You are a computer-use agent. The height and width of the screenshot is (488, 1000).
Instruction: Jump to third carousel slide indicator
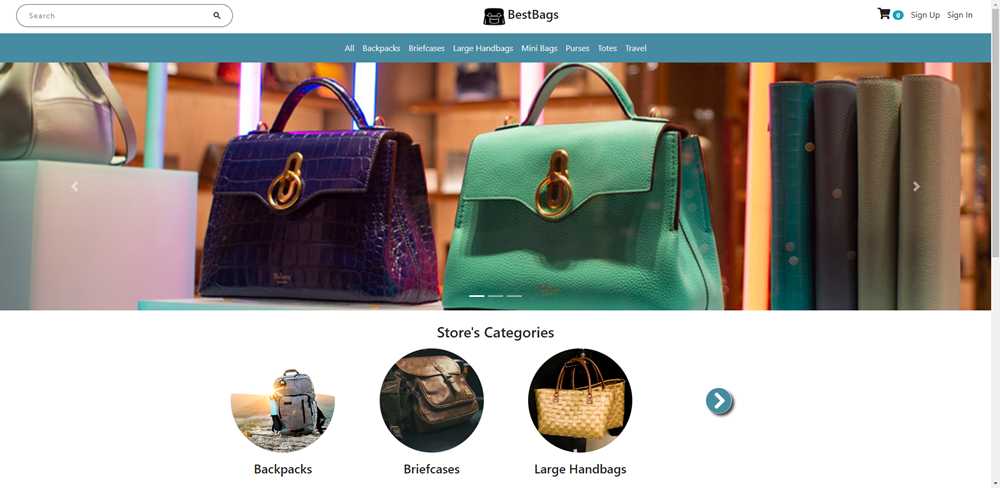click(514, 296)
